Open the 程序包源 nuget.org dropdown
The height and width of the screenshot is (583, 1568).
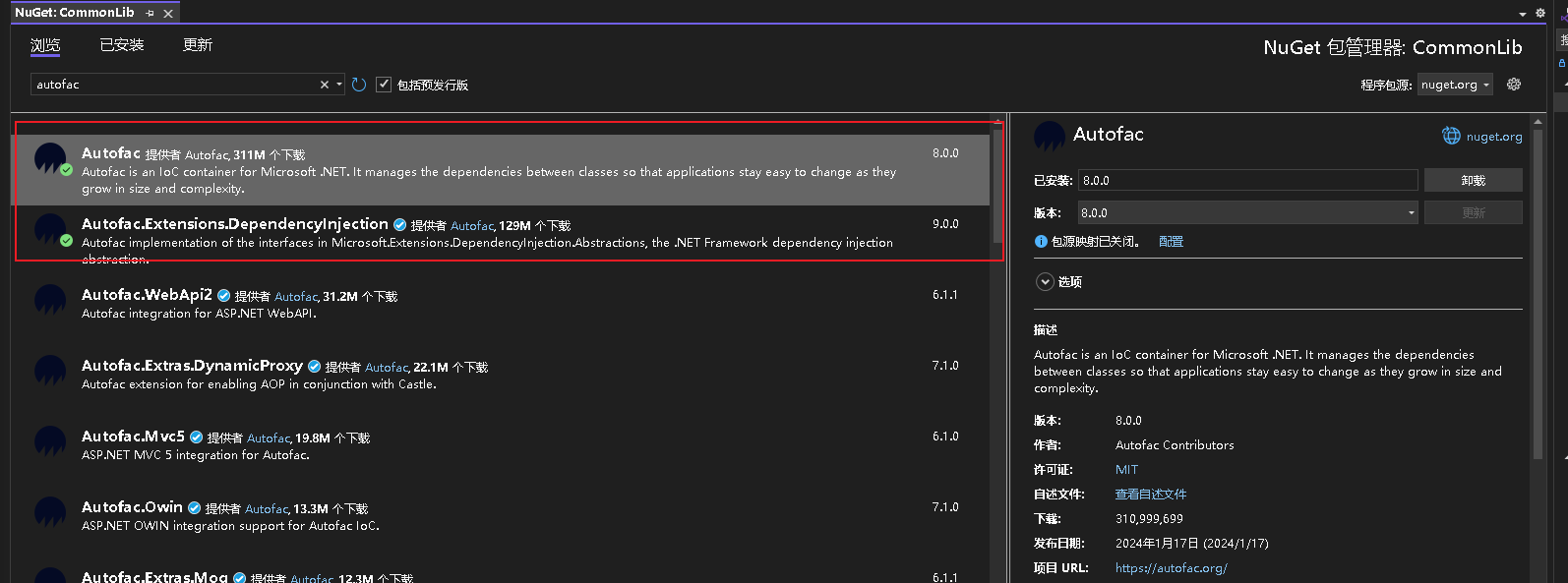coord(1455,85)
